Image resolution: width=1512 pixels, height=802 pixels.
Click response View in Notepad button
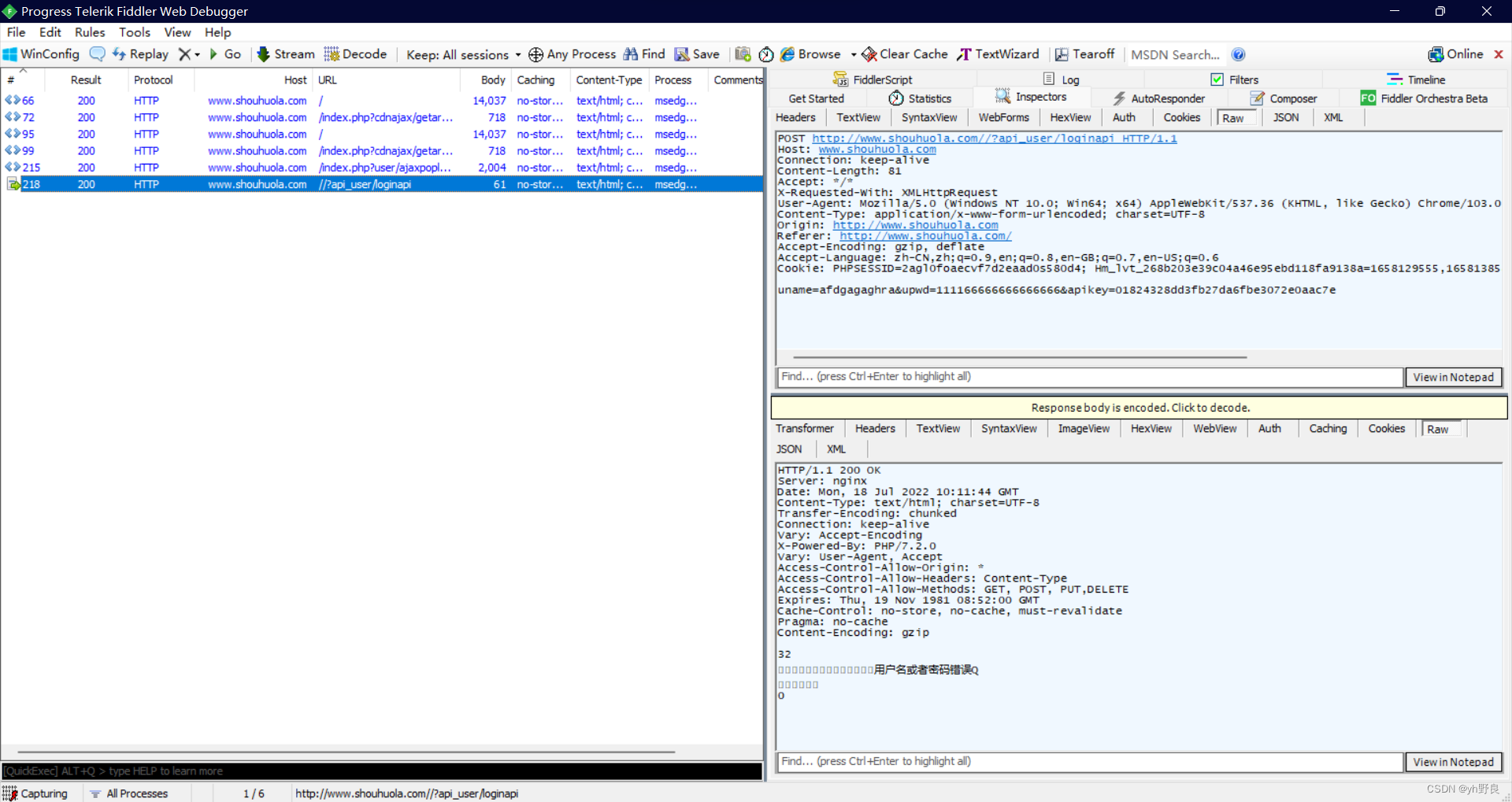coord(1453,762)
